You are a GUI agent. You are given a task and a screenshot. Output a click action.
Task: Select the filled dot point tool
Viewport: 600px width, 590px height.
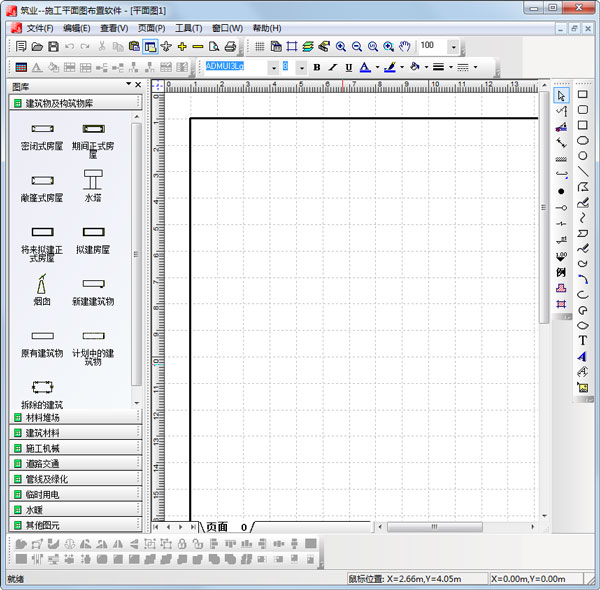561,191
